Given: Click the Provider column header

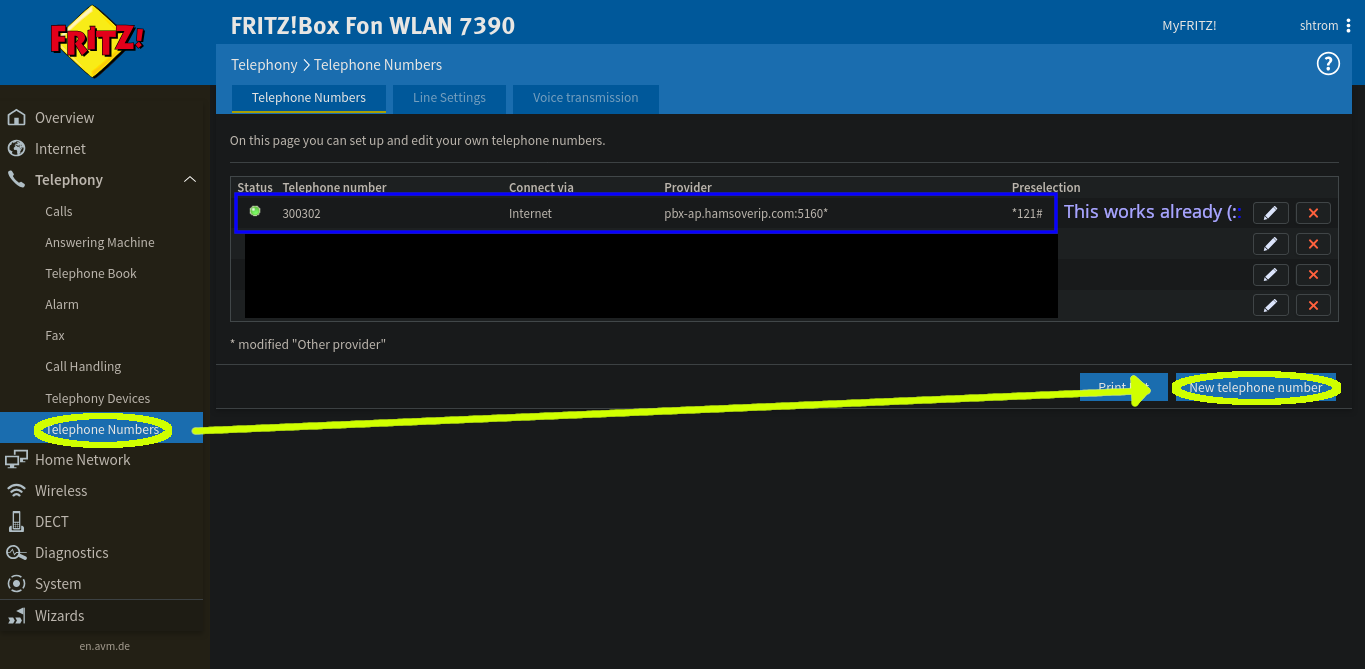Looking at the screenshot, I should (688, 188).
